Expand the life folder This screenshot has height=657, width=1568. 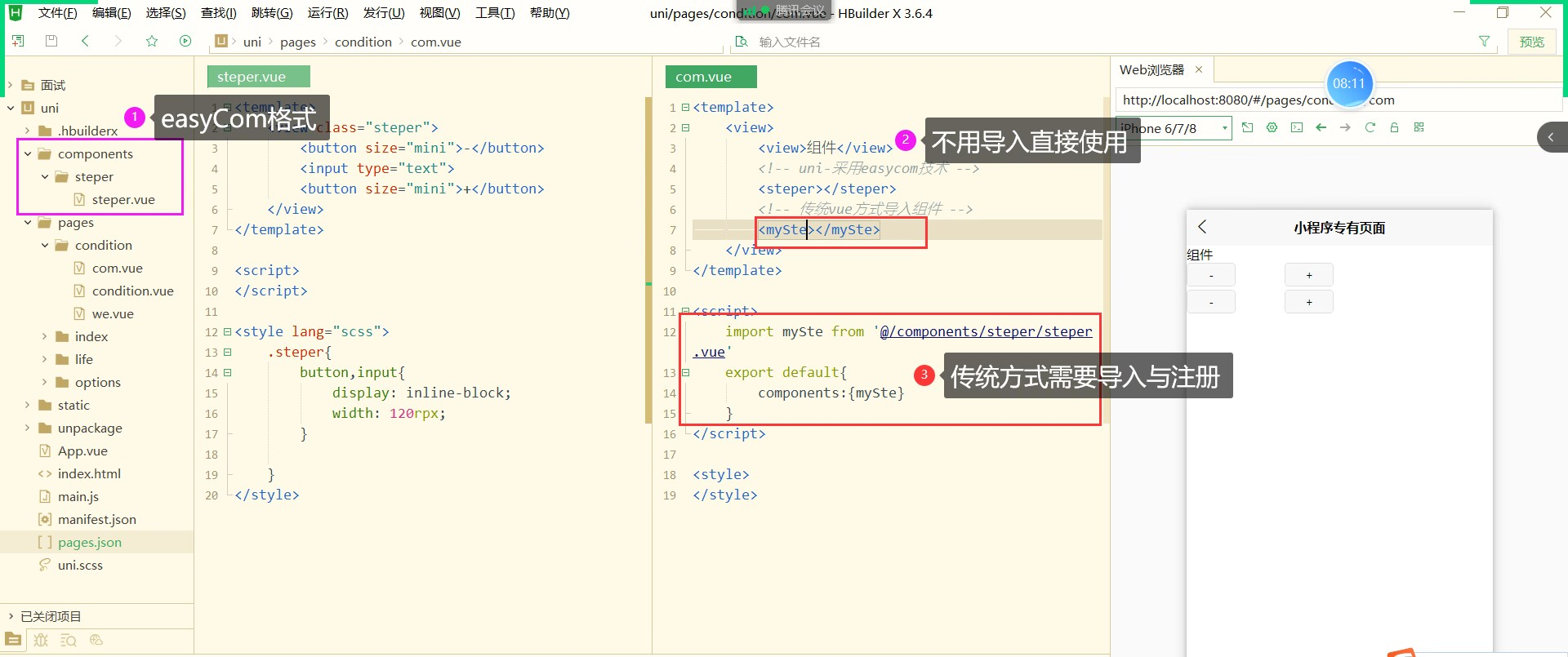pos(45,359)
